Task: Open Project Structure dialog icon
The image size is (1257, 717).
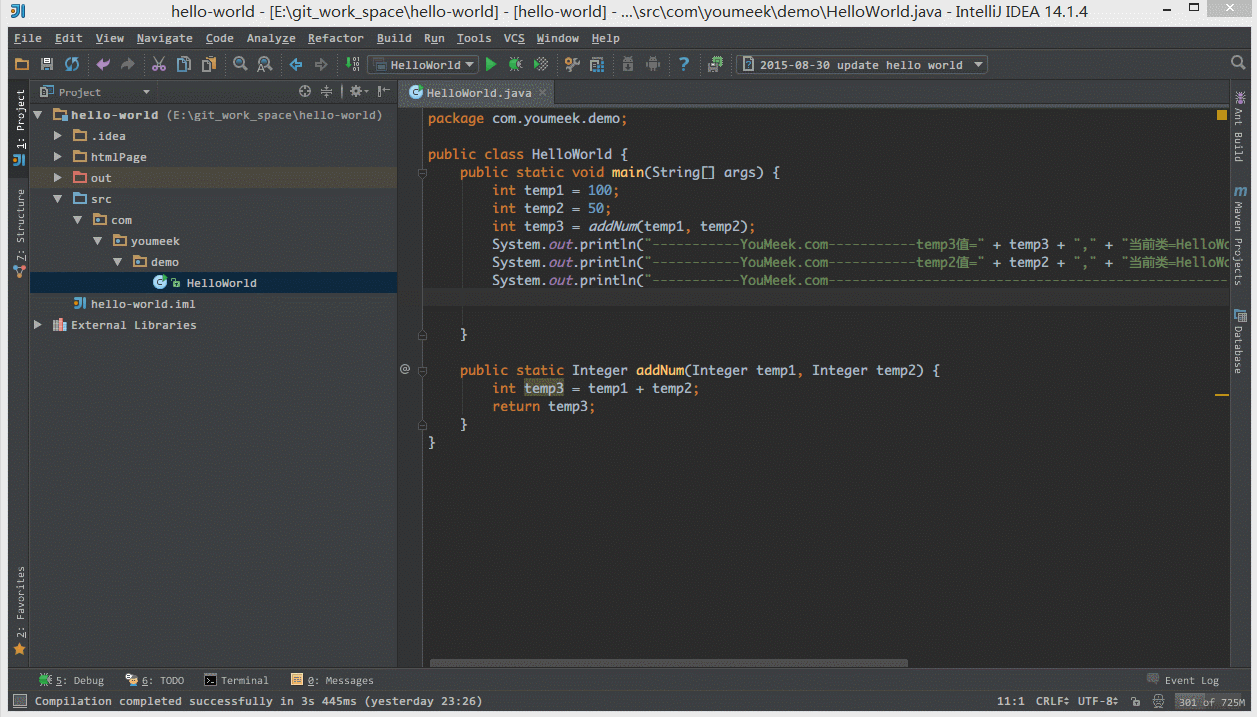Action: click(x=596, y=63)
